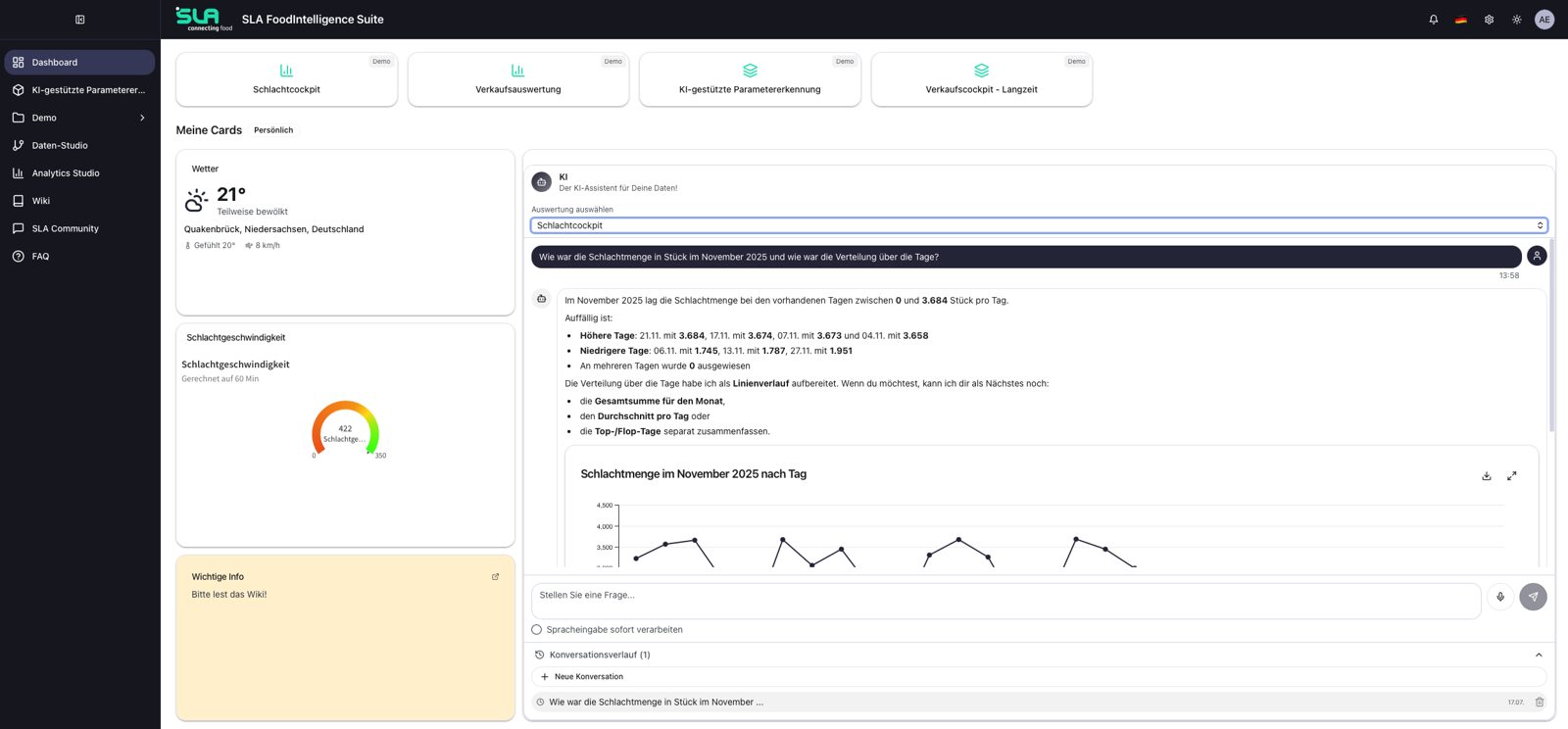Start voice input with the microphone button
Image resolution: width=1568 pixels, height=729 pixels.
[x=1500, y=597]
